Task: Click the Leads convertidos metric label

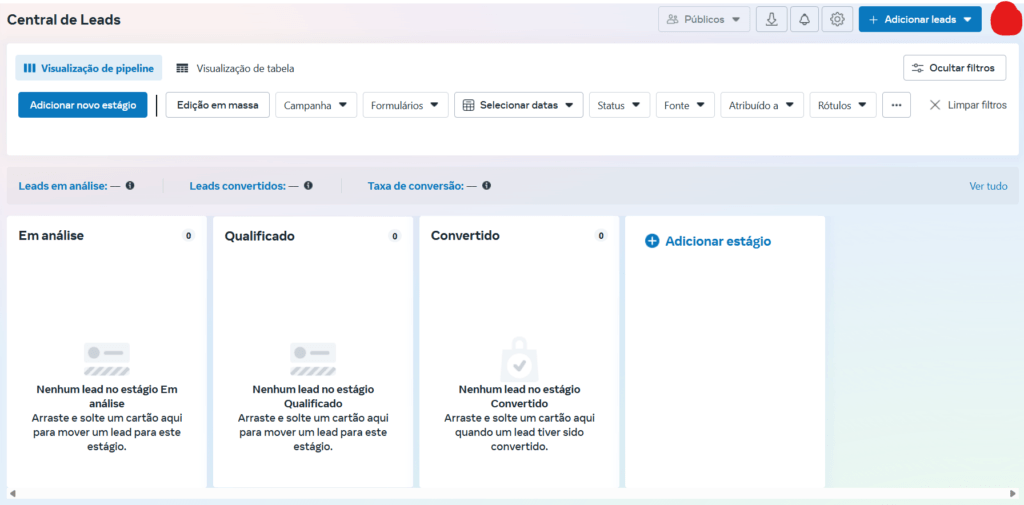Action: (238, 186)
